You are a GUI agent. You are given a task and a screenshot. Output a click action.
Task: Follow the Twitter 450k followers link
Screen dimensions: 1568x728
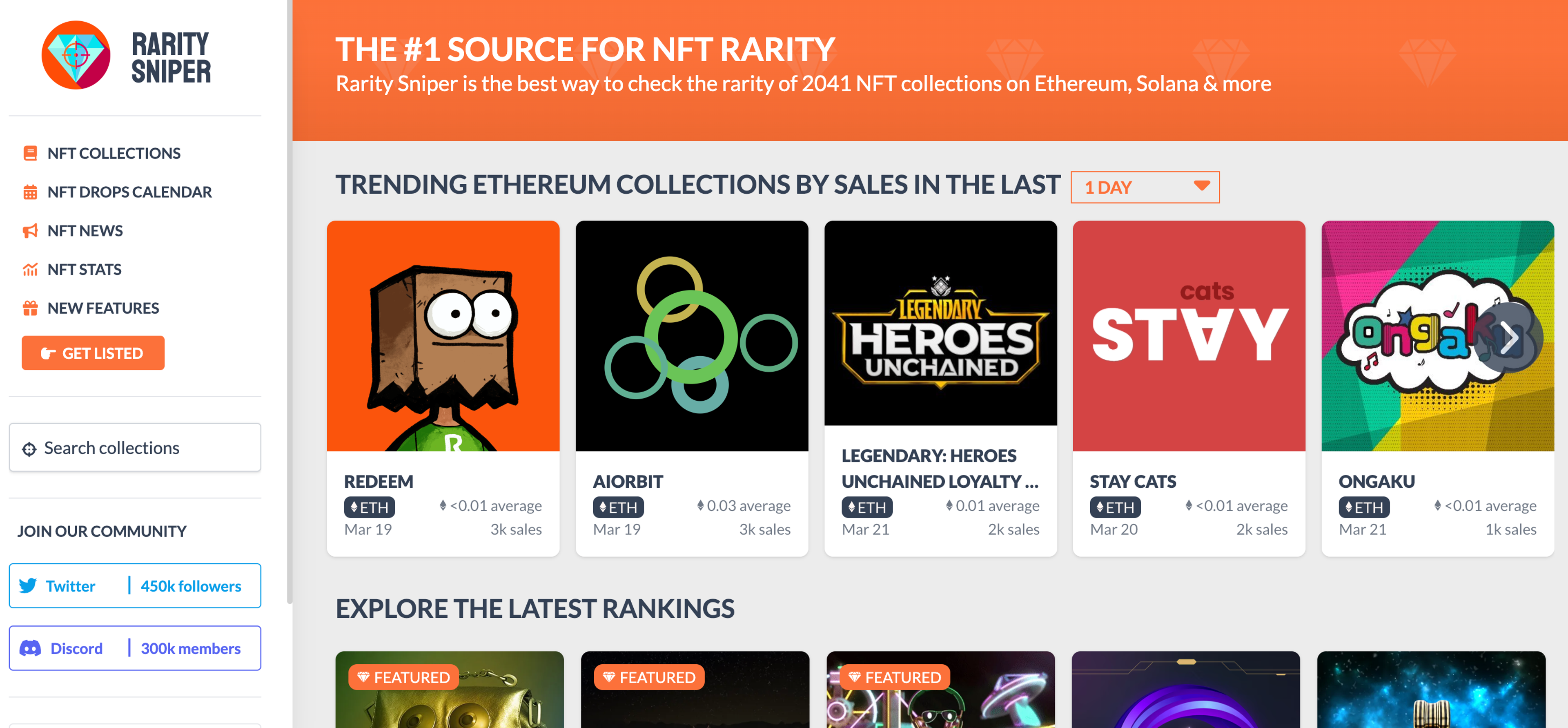pos(135,586)
